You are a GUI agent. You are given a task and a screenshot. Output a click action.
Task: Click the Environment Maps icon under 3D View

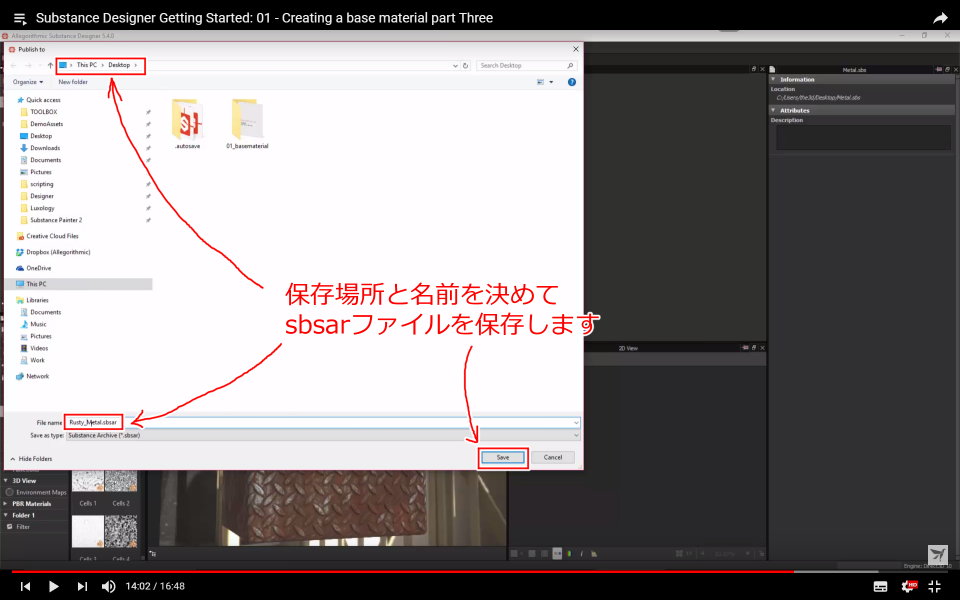pyautogui.click(x=9, y=492)
